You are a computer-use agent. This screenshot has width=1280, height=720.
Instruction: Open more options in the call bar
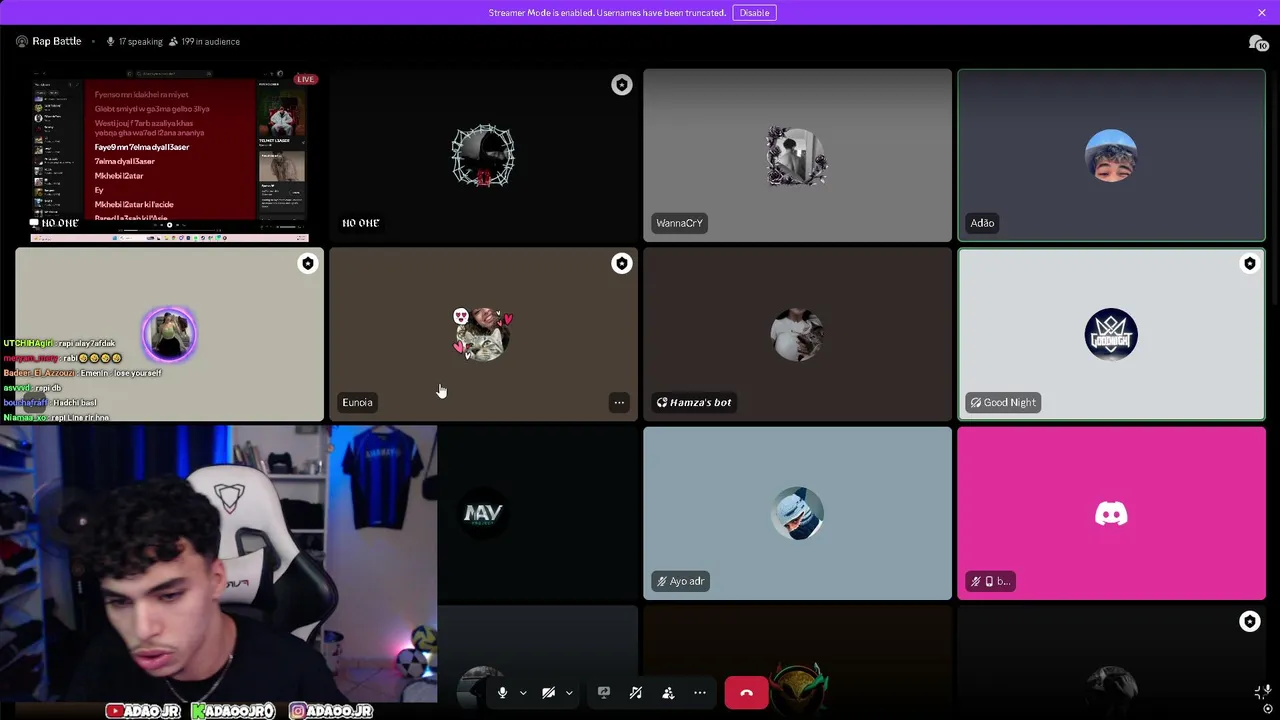point(700,693)
